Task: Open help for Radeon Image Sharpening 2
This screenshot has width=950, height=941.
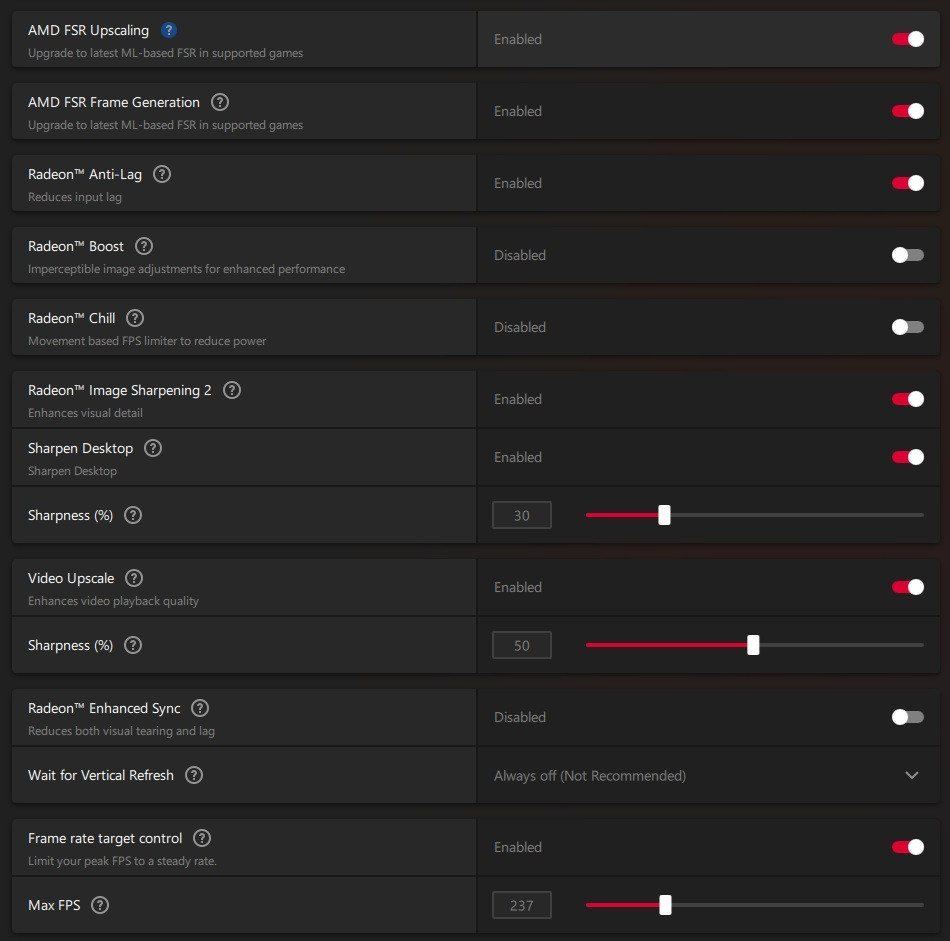Action: click(232, 390)
